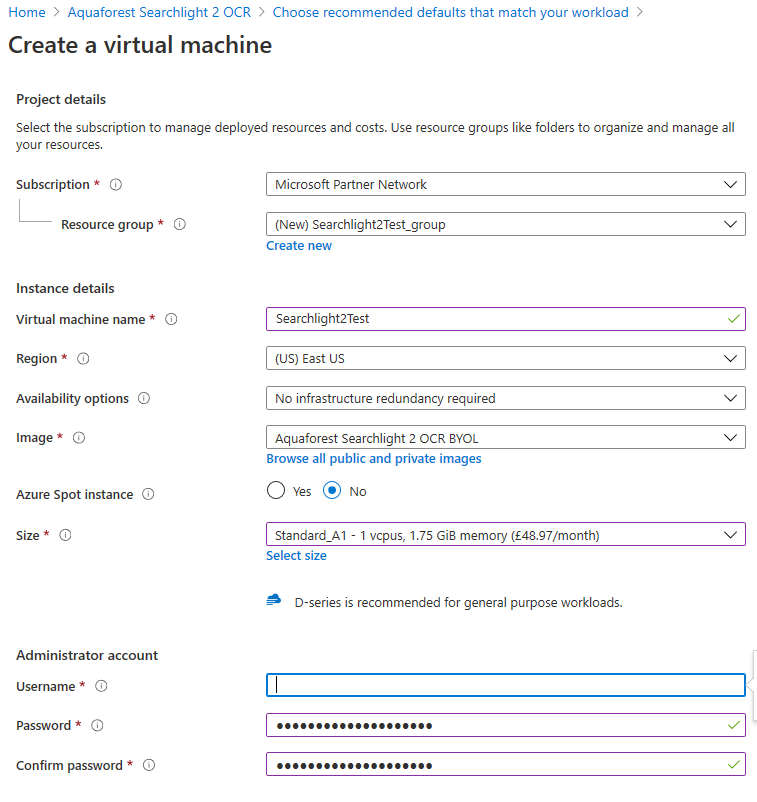Click the Image info icon
This screenshot has width=757, height=802.
click(x=78, y=438)
